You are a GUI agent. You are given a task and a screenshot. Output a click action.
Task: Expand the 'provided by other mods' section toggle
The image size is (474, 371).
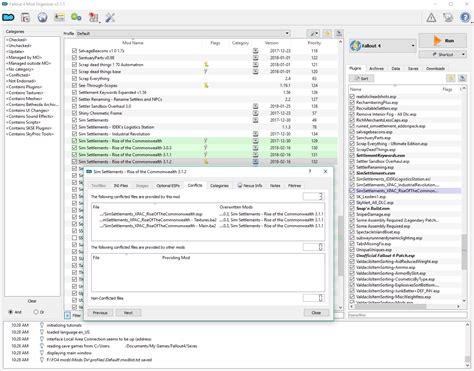[x=313, y=247]
